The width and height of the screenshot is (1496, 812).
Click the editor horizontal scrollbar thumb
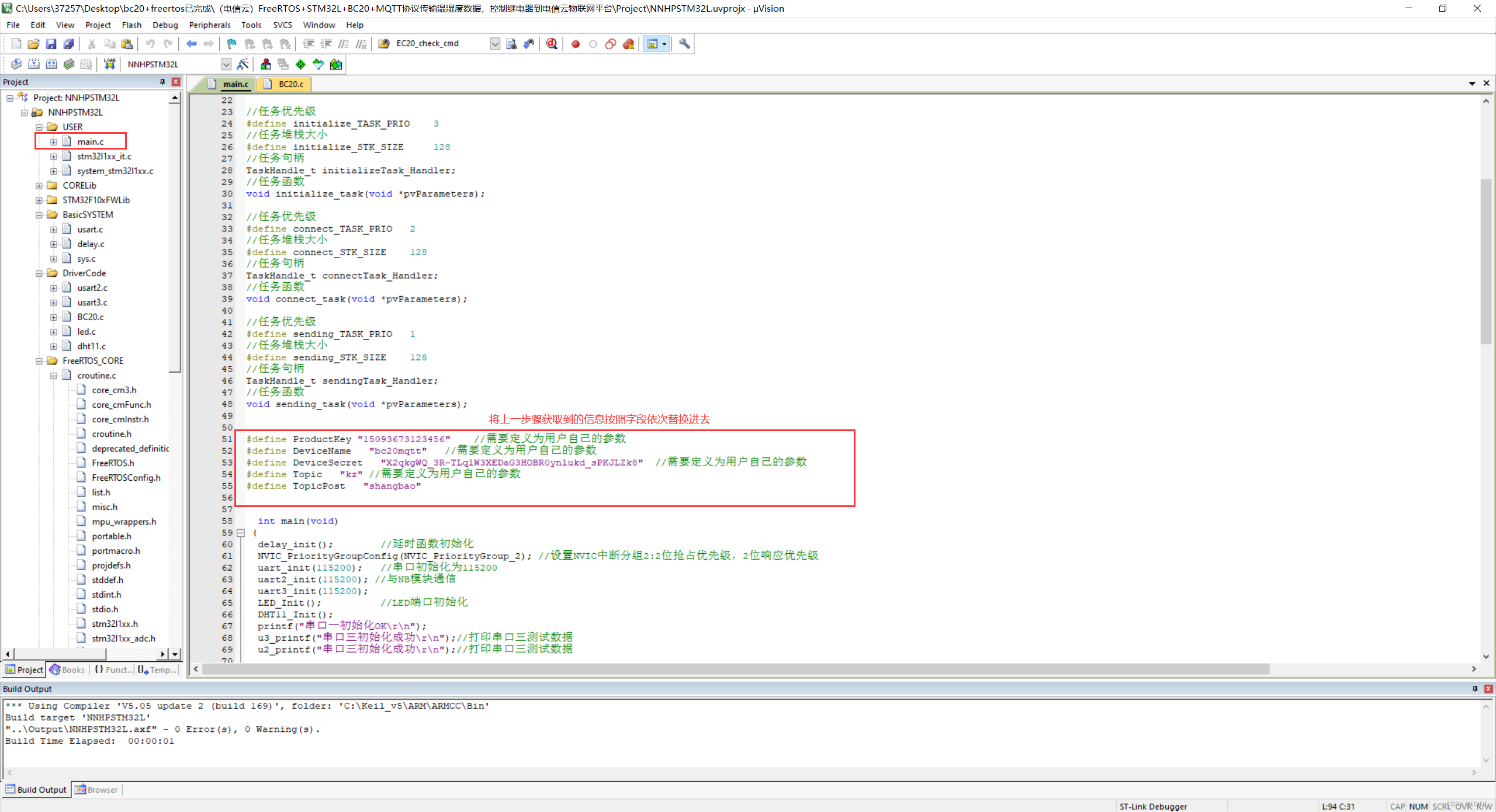736,669
